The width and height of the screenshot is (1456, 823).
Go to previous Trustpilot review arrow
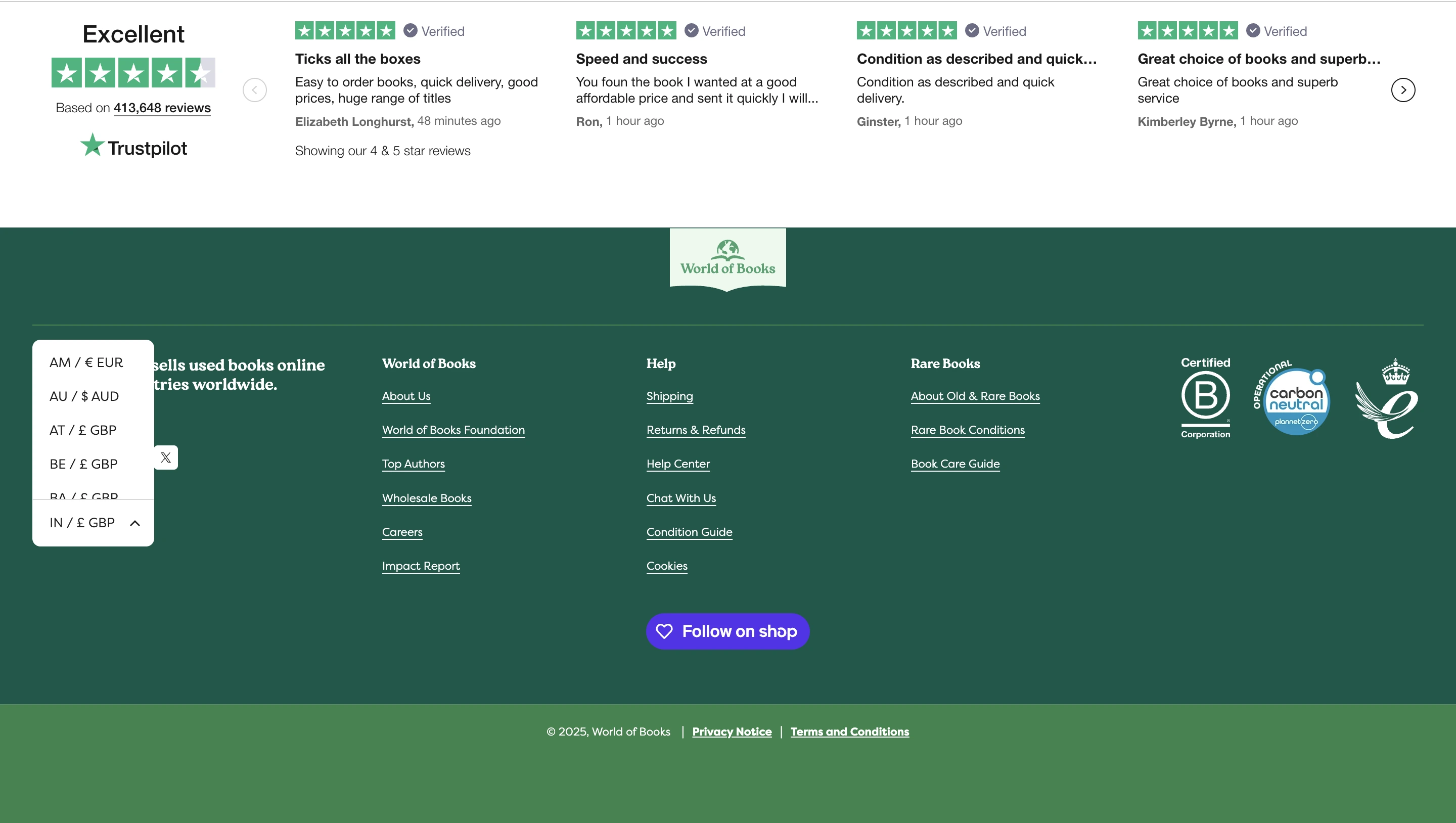pyautogui.click(x=254, y=90)
